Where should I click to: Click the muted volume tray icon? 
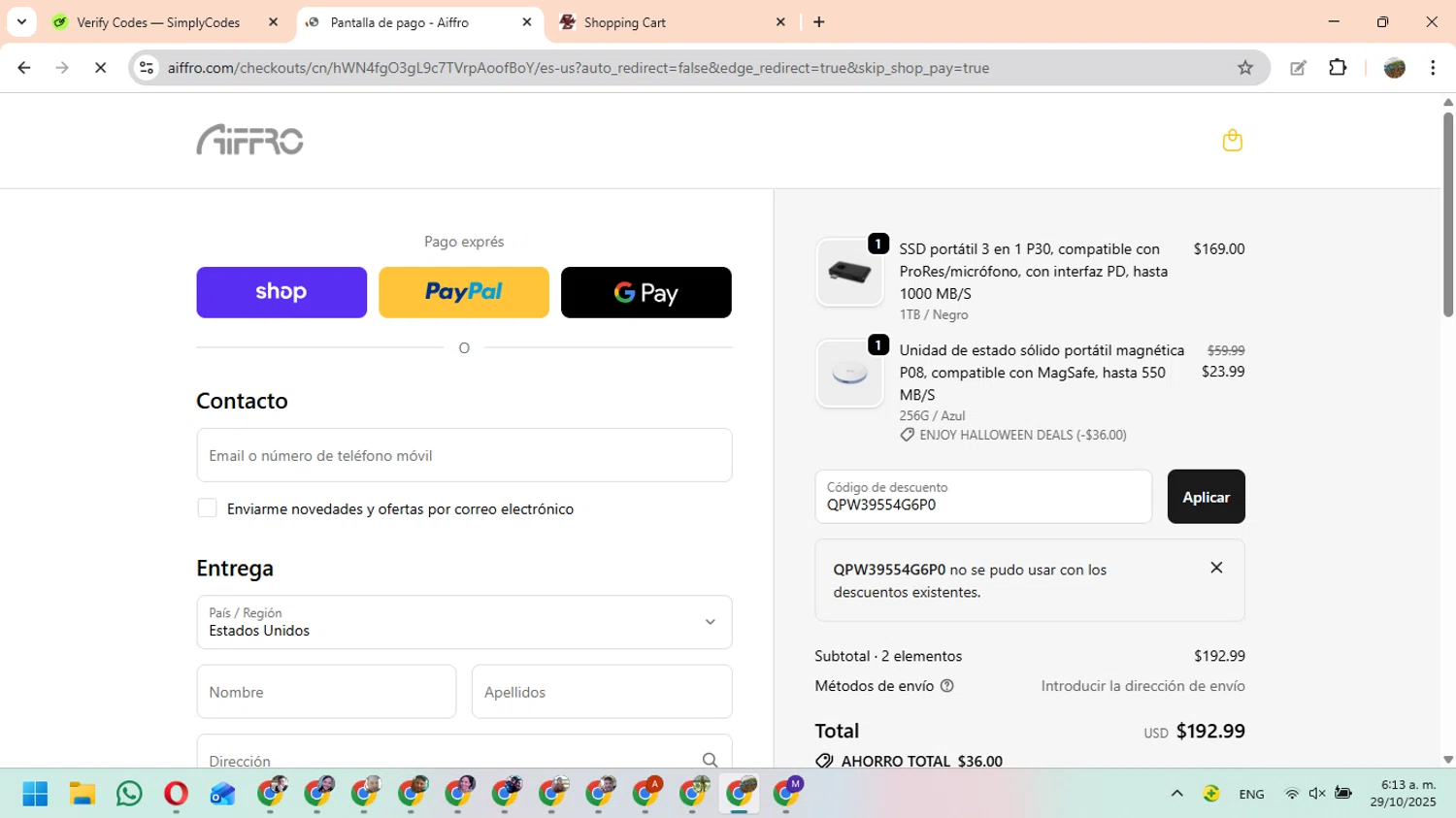tap(1317, 794)
